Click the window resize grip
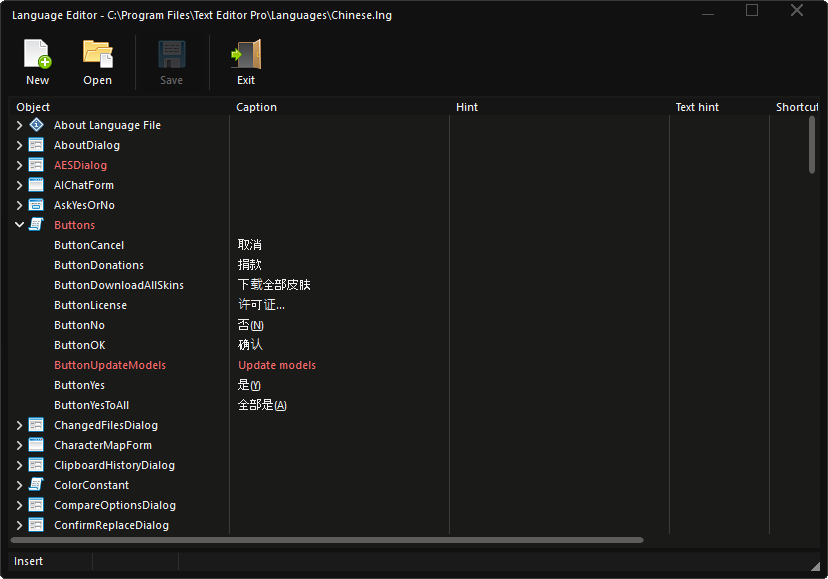The image size is (828, 579). [x=815, y=566]
